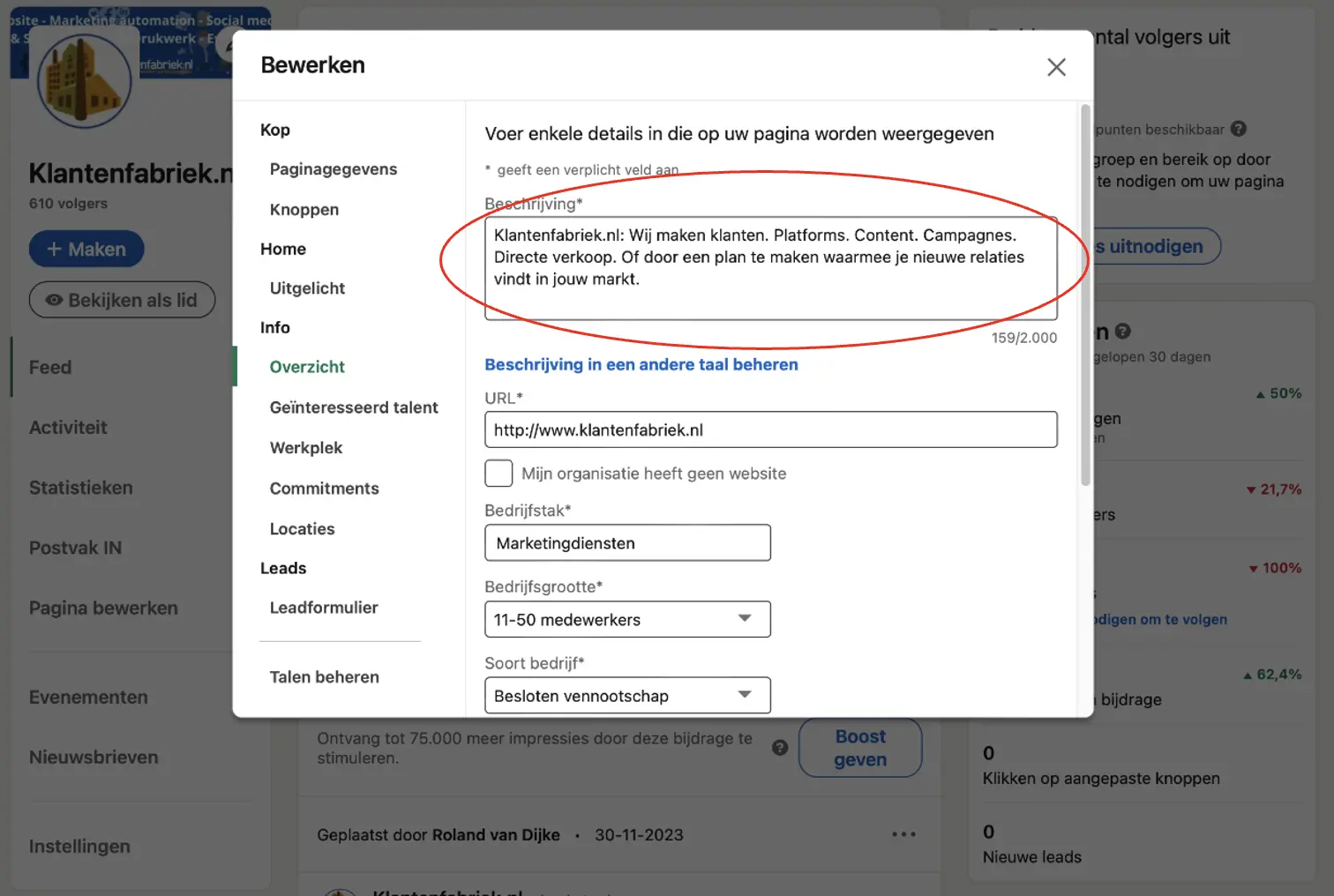Open the Werkplek section
The image size is (1334, 896).
(306, 448)
